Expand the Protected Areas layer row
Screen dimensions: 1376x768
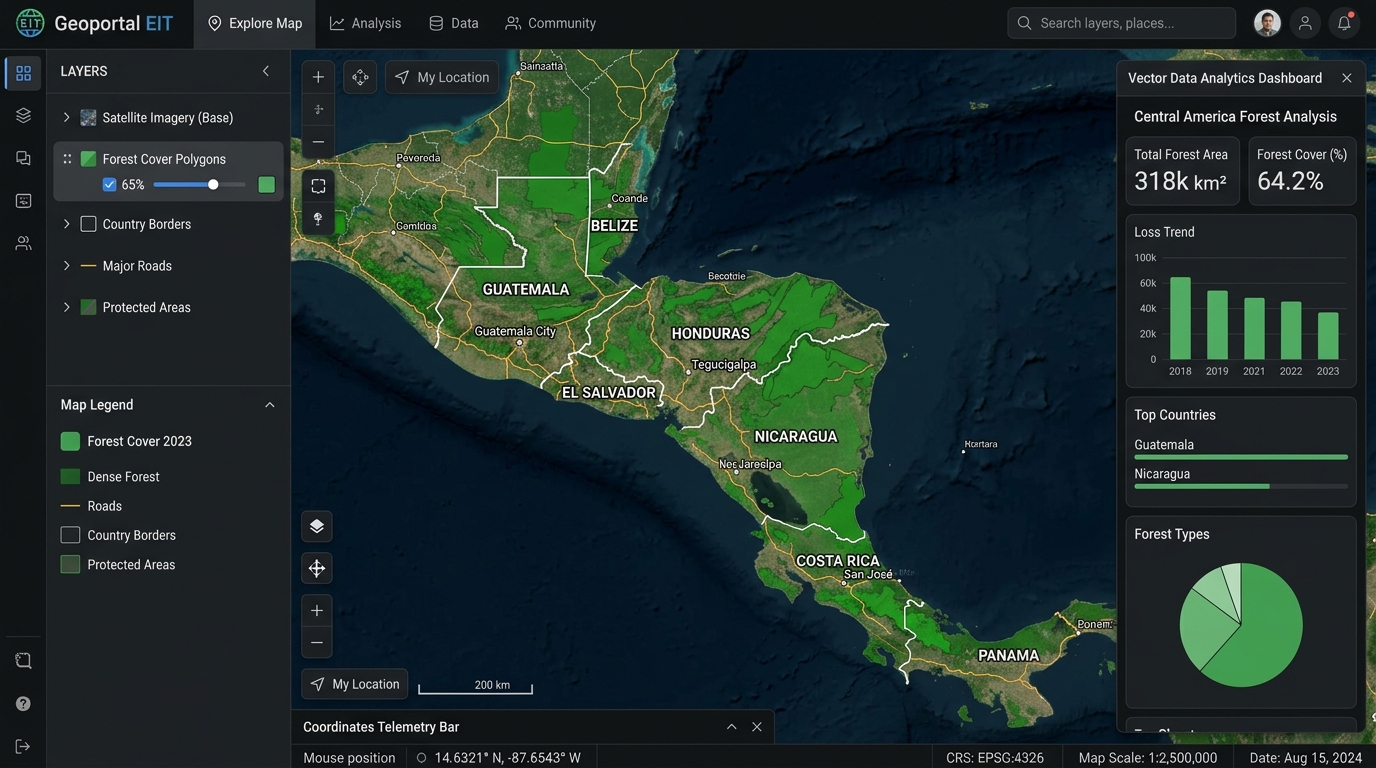pos(66,307)
